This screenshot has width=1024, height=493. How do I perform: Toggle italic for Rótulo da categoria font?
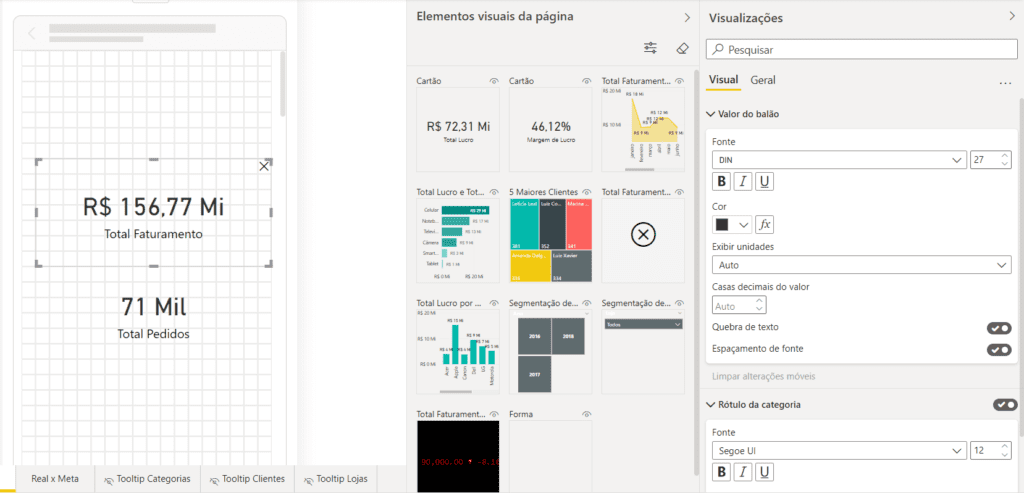[743, 472]
